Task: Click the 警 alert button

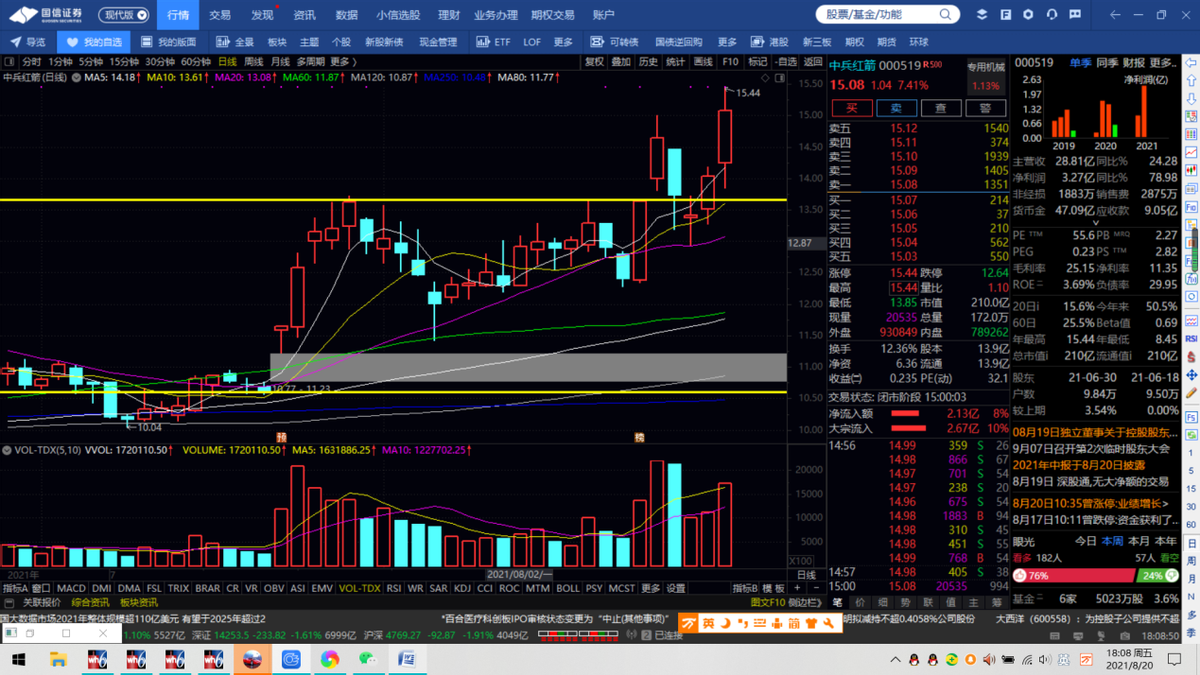Action: pos(986,108)
